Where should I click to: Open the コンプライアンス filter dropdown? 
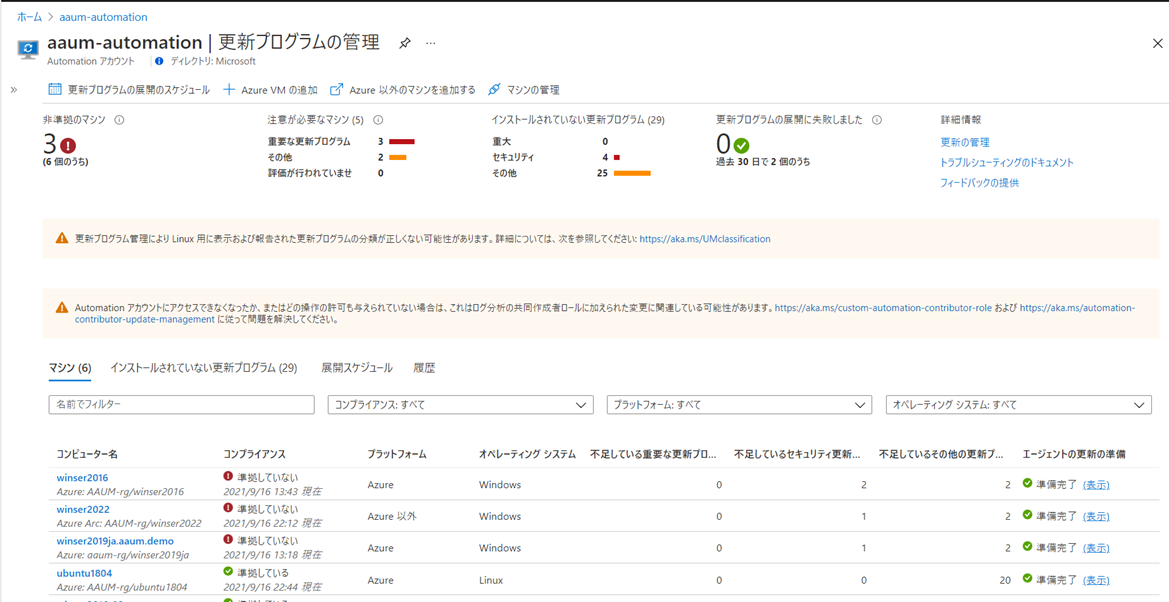click(x=460, y=405)
